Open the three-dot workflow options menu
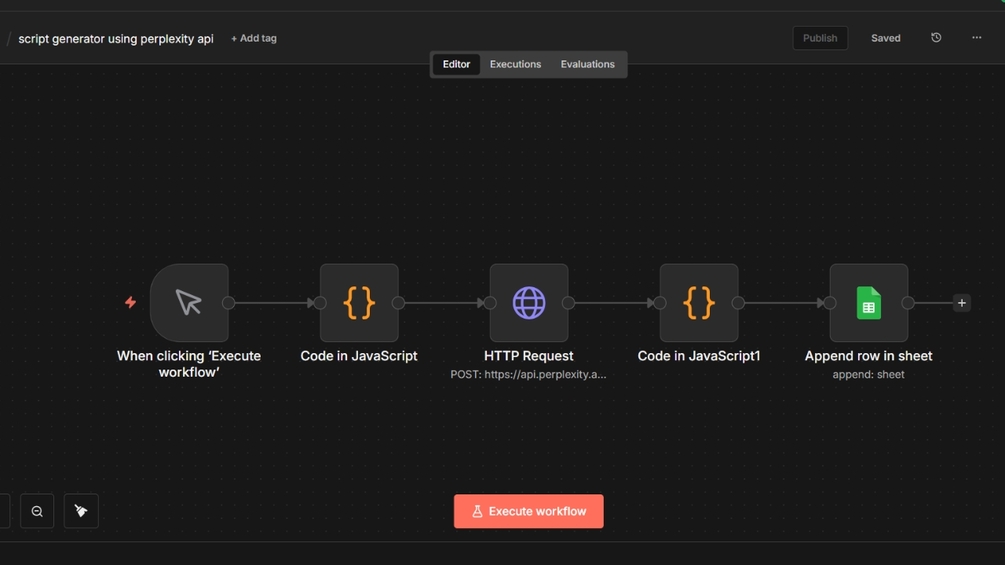Viewport: 1005px width, 565px height. [x=977, y=38]
